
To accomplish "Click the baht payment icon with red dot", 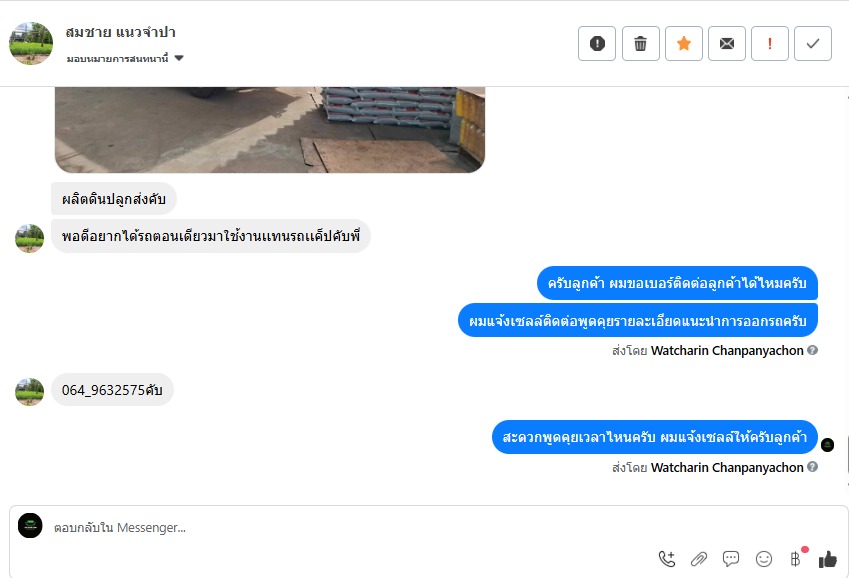I will [x=796, y=558].
